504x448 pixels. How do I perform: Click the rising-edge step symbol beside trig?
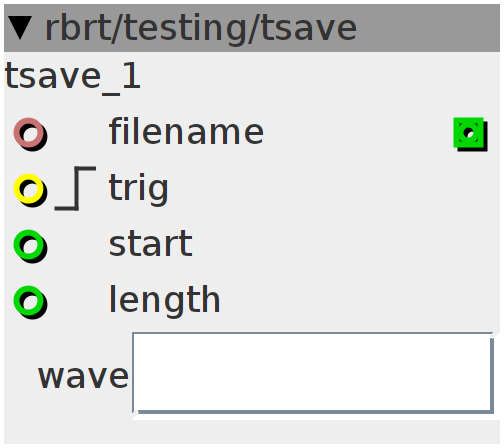click(76, 188)
